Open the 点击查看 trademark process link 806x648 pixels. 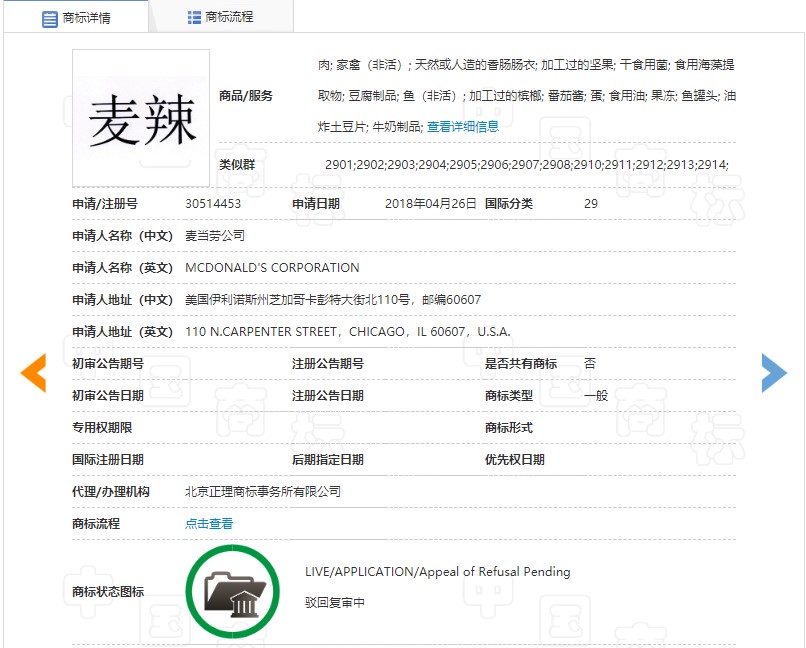(209, 524)
